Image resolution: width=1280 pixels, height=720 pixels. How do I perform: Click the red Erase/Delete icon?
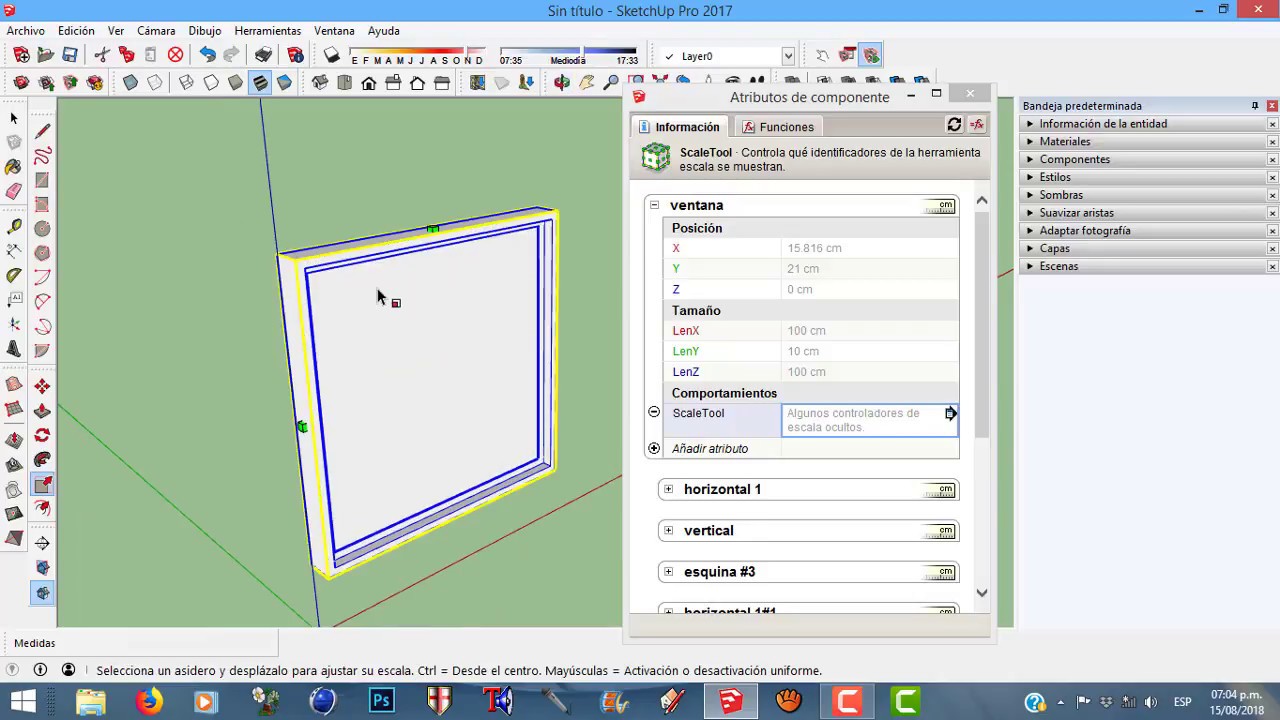175,55
